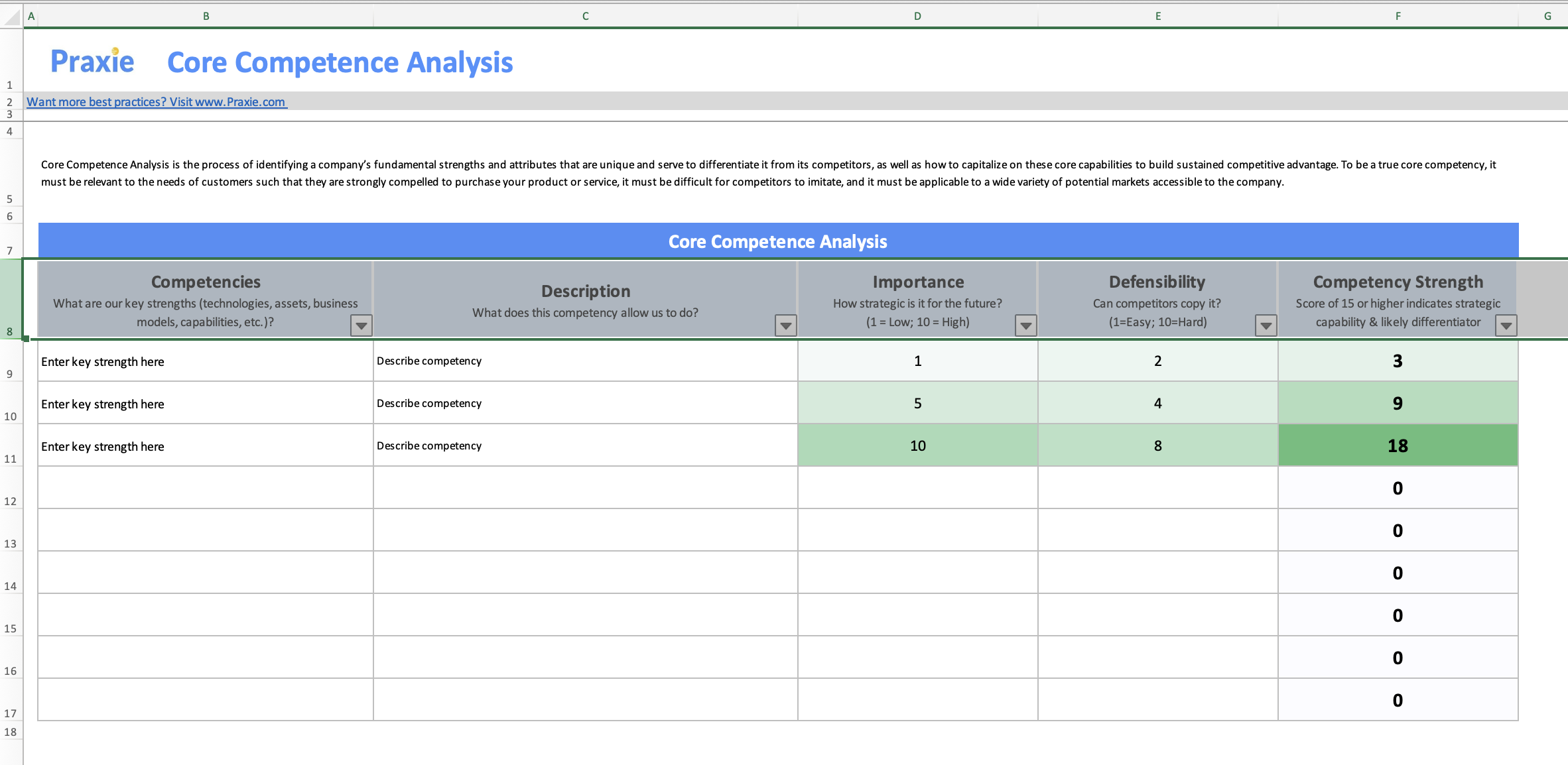The height and width of the screenshot is (765, 1568).
Task: Select empty Description cell in row 13
Action: [586, 531]
